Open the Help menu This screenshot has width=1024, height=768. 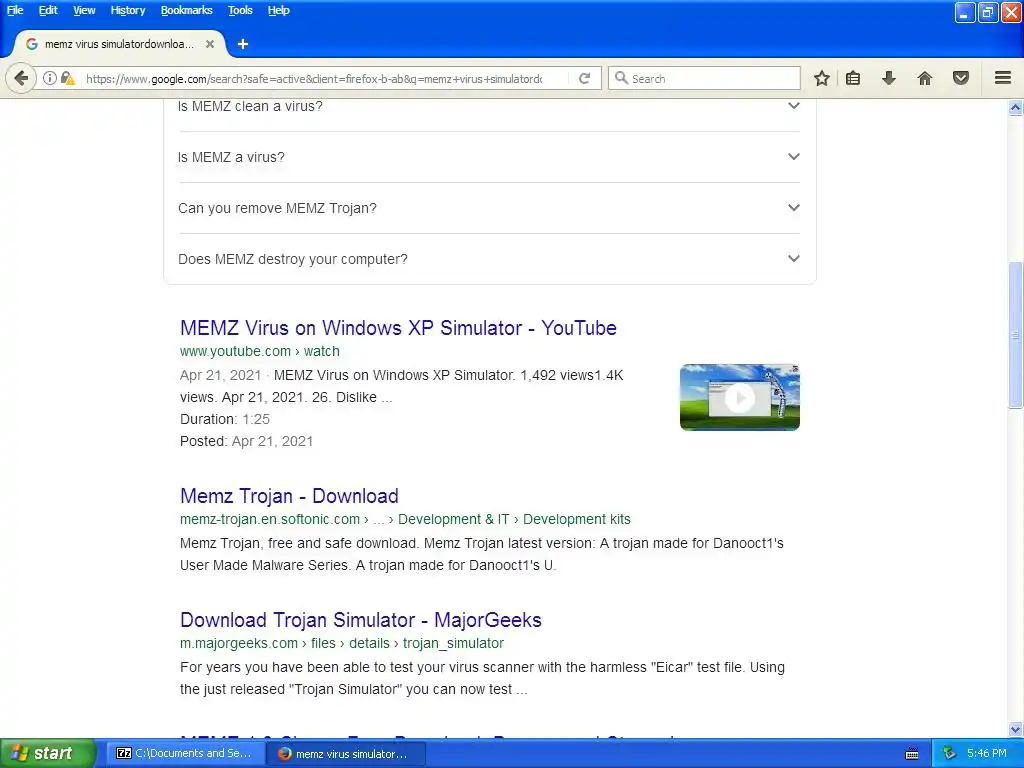point(278,10)
